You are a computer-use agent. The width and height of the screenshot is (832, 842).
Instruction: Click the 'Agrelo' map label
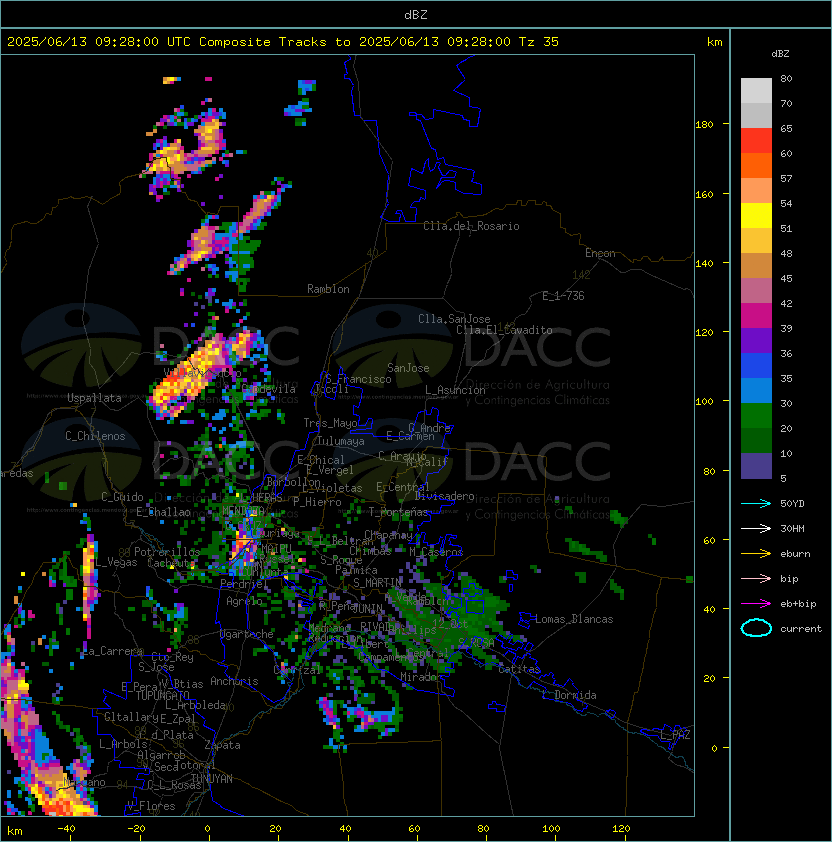tap(244, 601)
